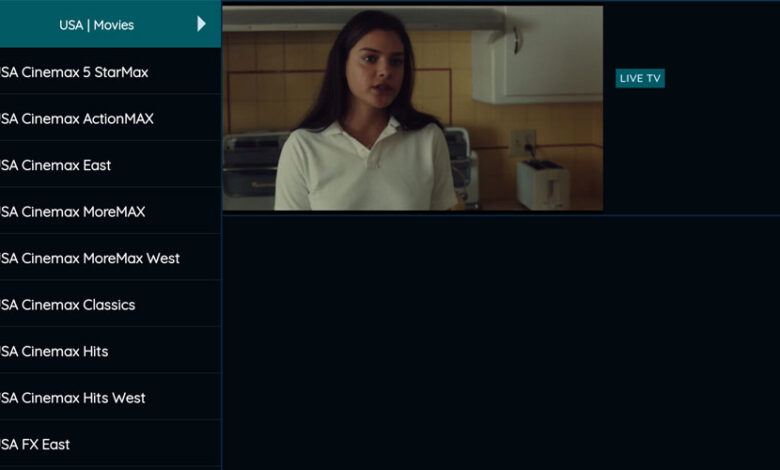Switch to USA Cinemax MoreMax West
780x470 pixels.
tap(110, 258)
